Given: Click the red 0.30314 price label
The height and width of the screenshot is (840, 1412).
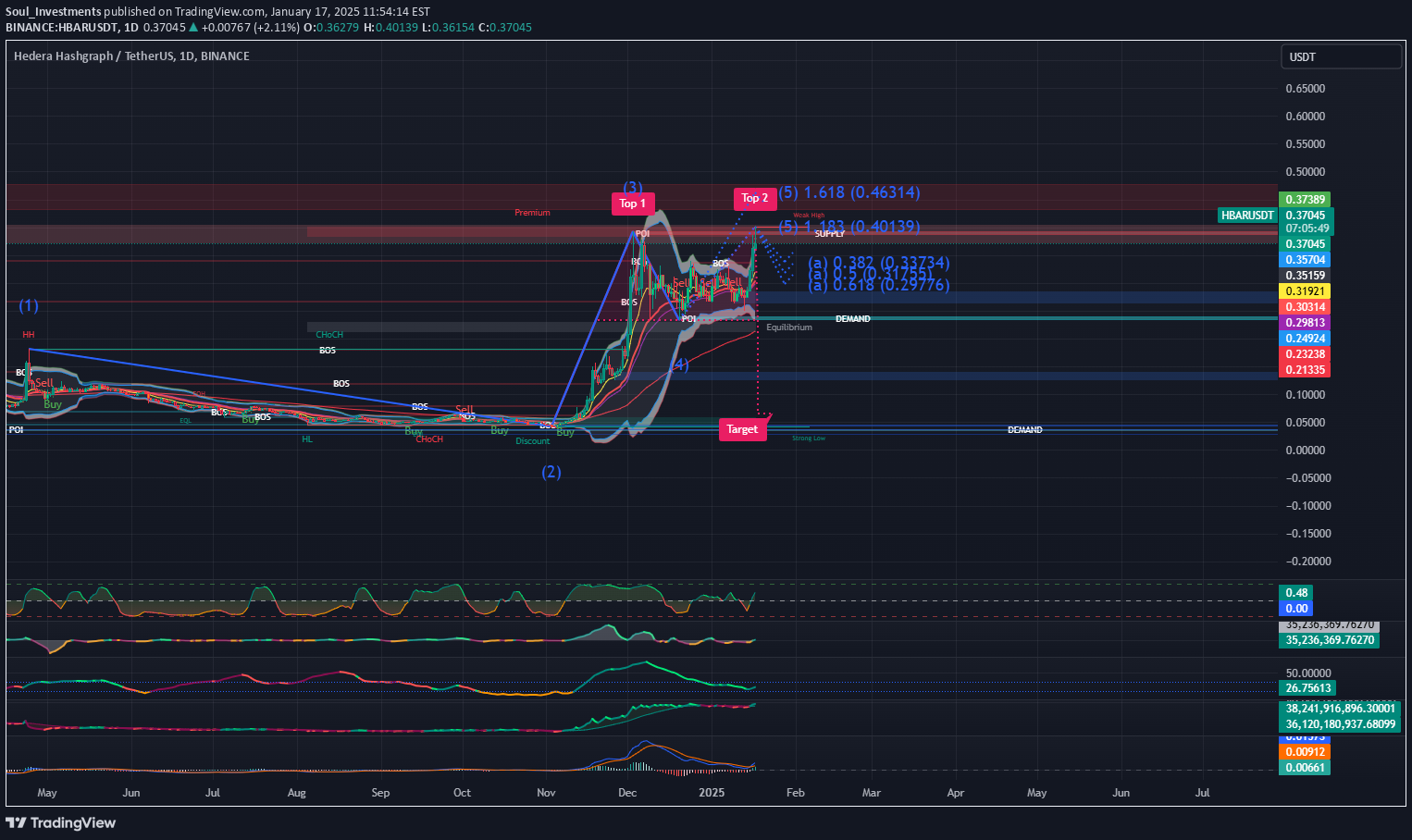Looking at the screenshot, I should pyautogui.click(x=1305, y=307).
